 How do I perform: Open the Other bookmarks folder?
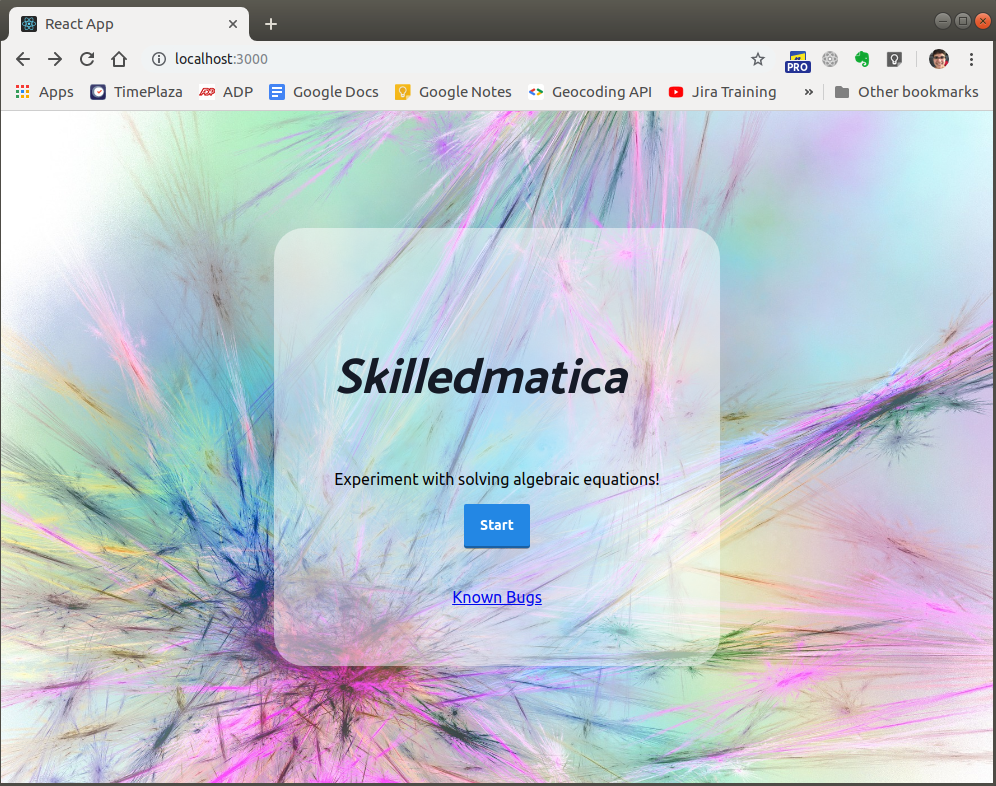pyautogui.click(x=906, y=92)
